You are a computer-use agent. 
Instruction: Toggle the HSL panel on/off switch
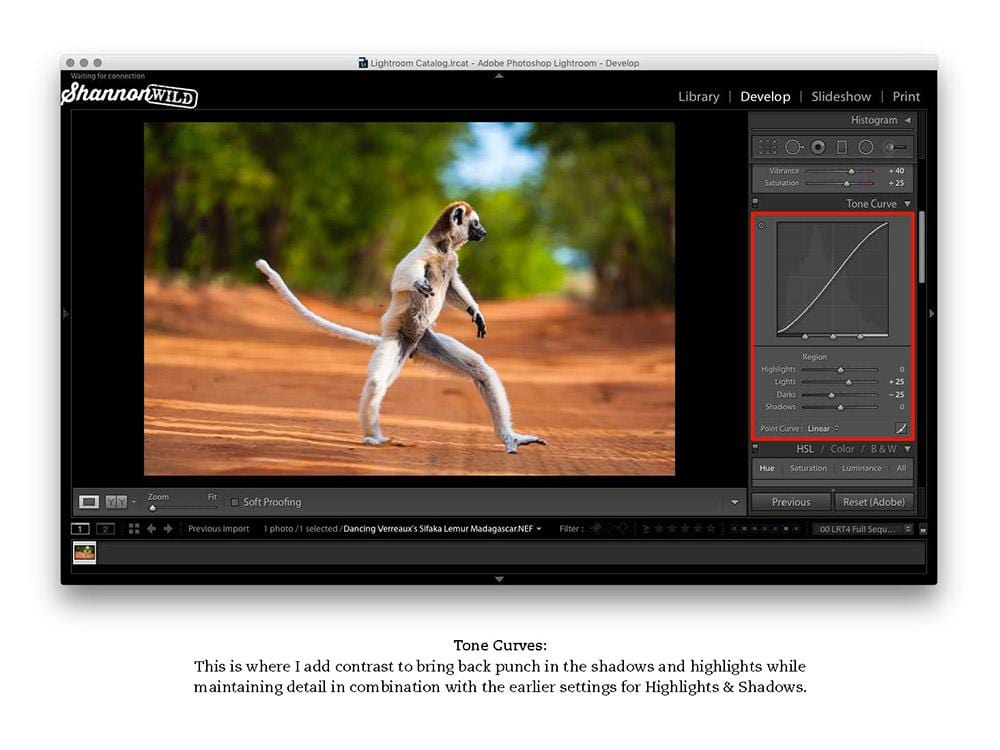tap(756, 449)
